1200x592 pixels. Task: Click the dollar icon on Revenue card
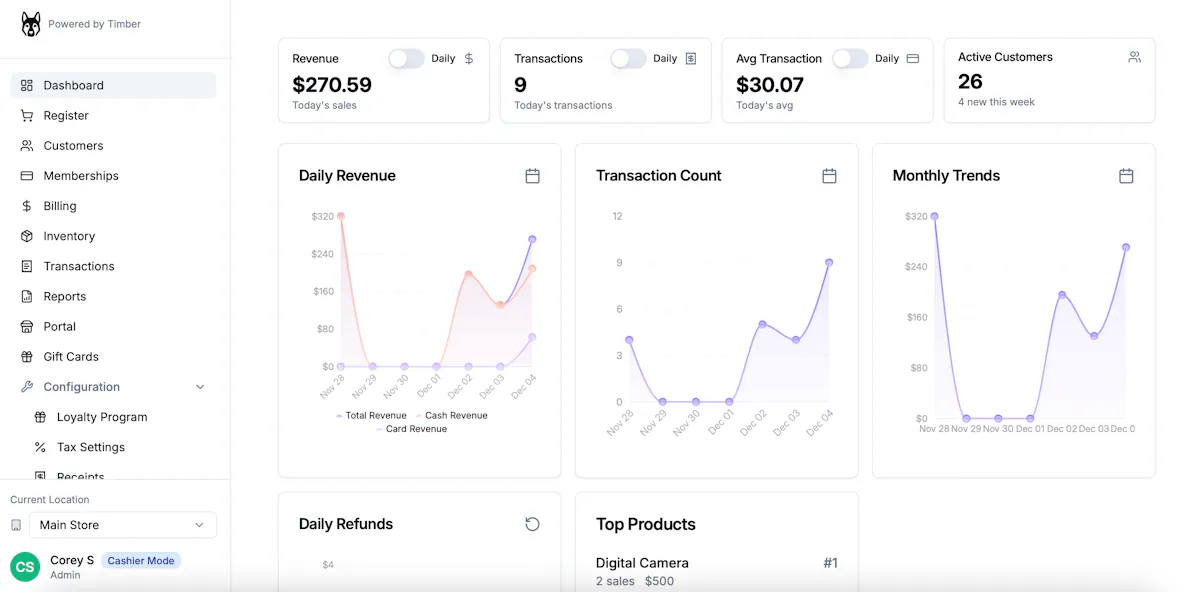(469, 58)
